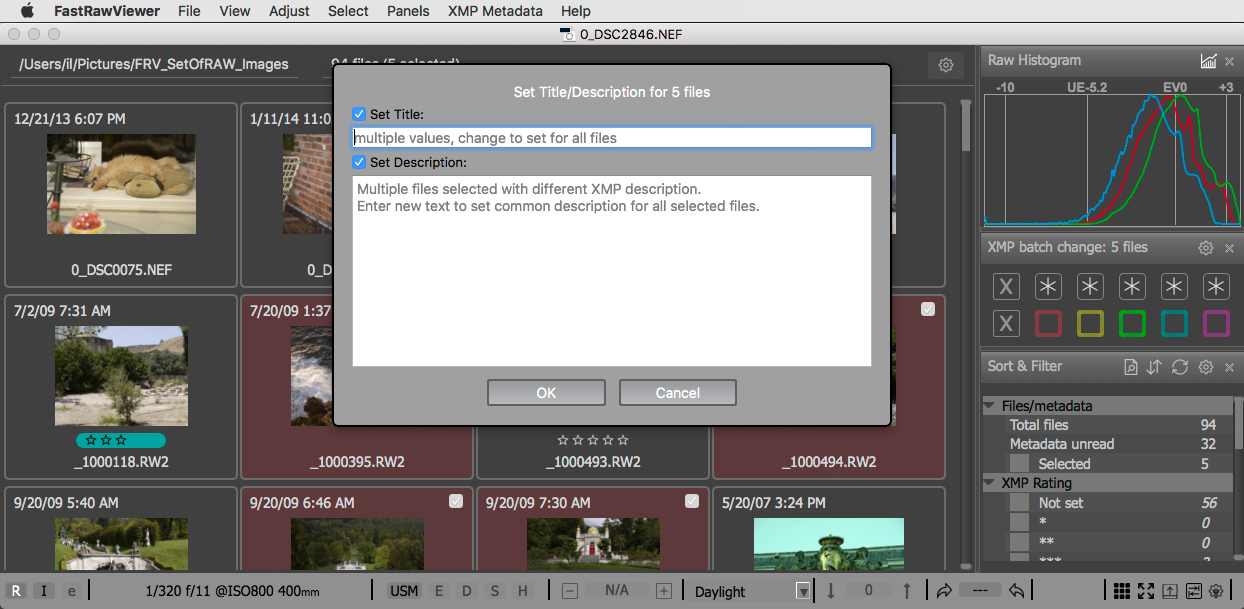1244x609 pixels.
Task: Switch to grid view in bottom toolbar
Action: tap(1122, 591)
